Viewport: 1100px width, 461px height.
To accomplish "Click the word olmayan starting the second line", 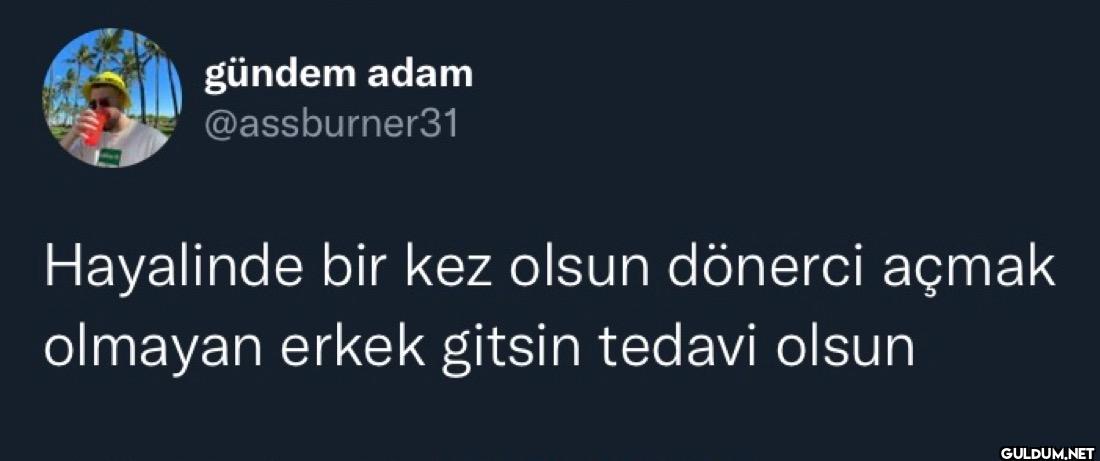I will pos(154,350).
